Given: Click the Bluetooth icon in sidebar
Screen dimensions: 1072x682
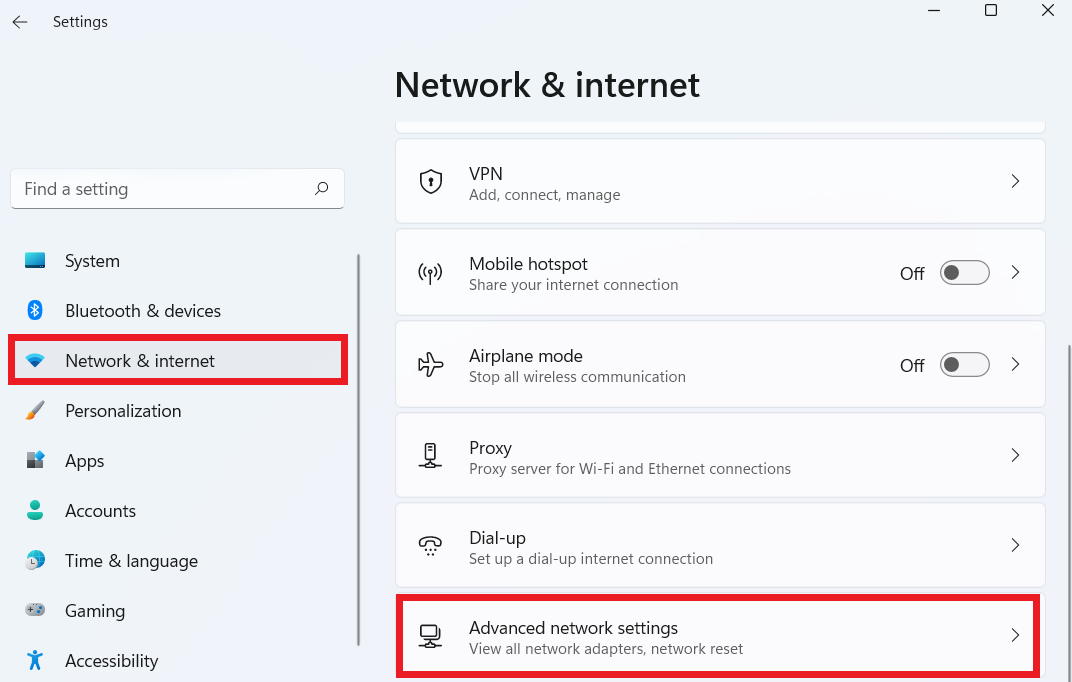Looking at the screenshot, I should (35, 311).
